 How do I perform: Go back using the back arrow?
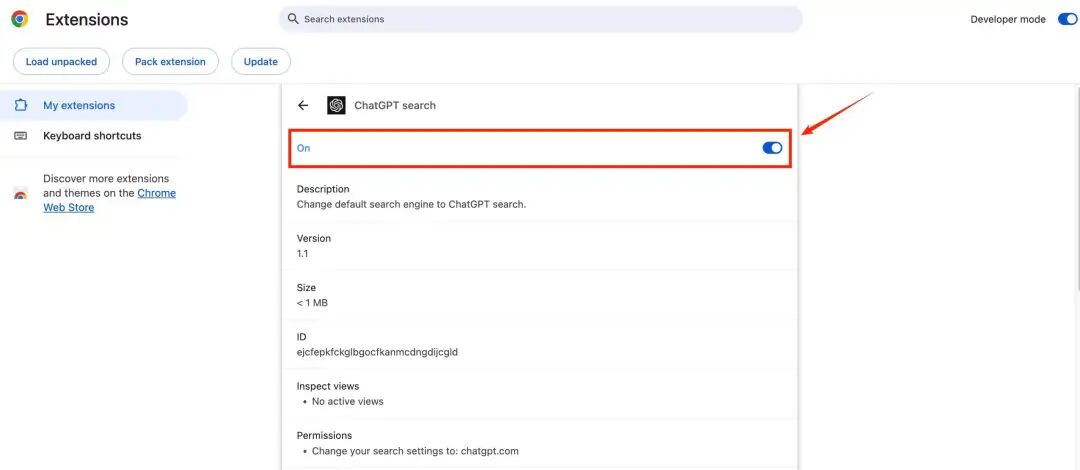point(302,105)
